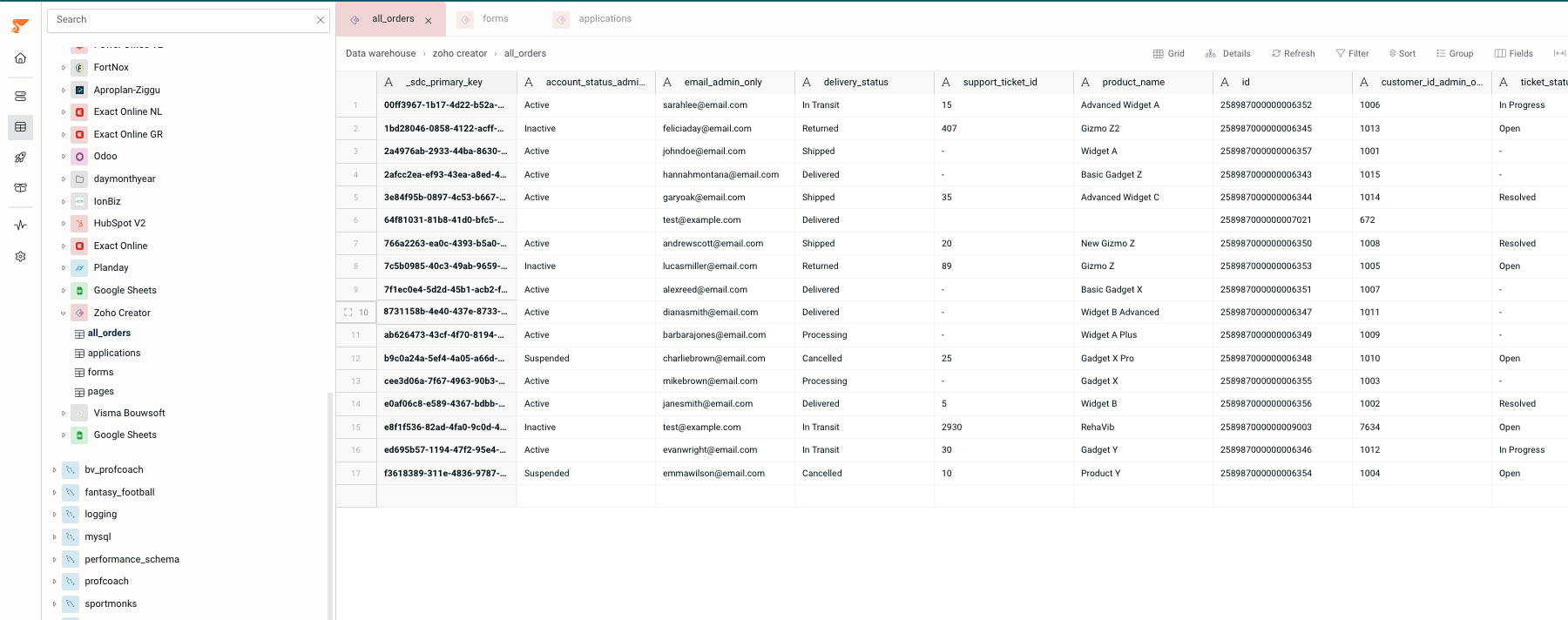The image size is (1568, 620).
Task: Click the expand row icon on row 10
Action: click(x=348, y=312)
